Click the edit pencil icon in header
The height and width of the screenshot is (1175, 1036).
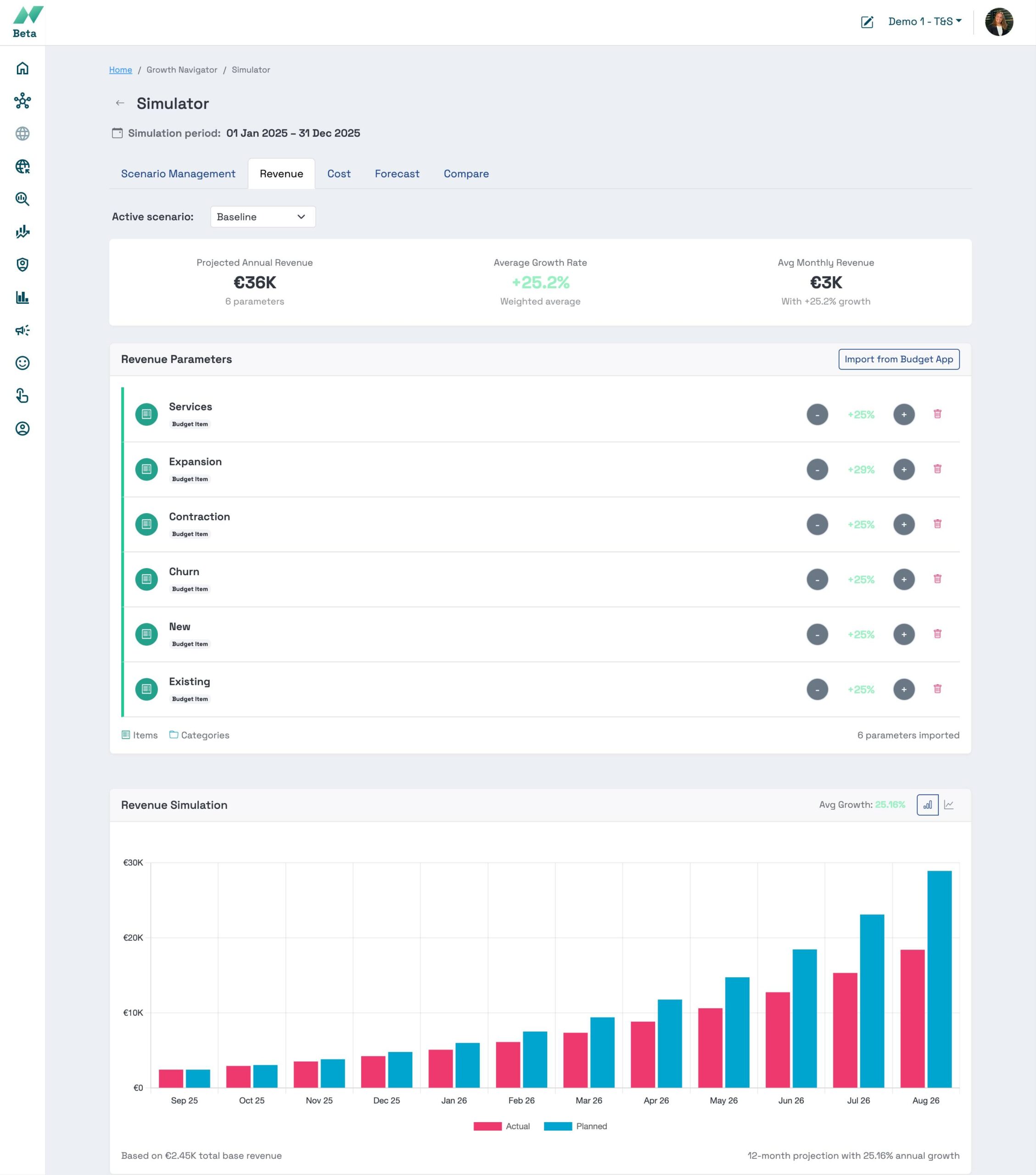[x=867, y=22]
